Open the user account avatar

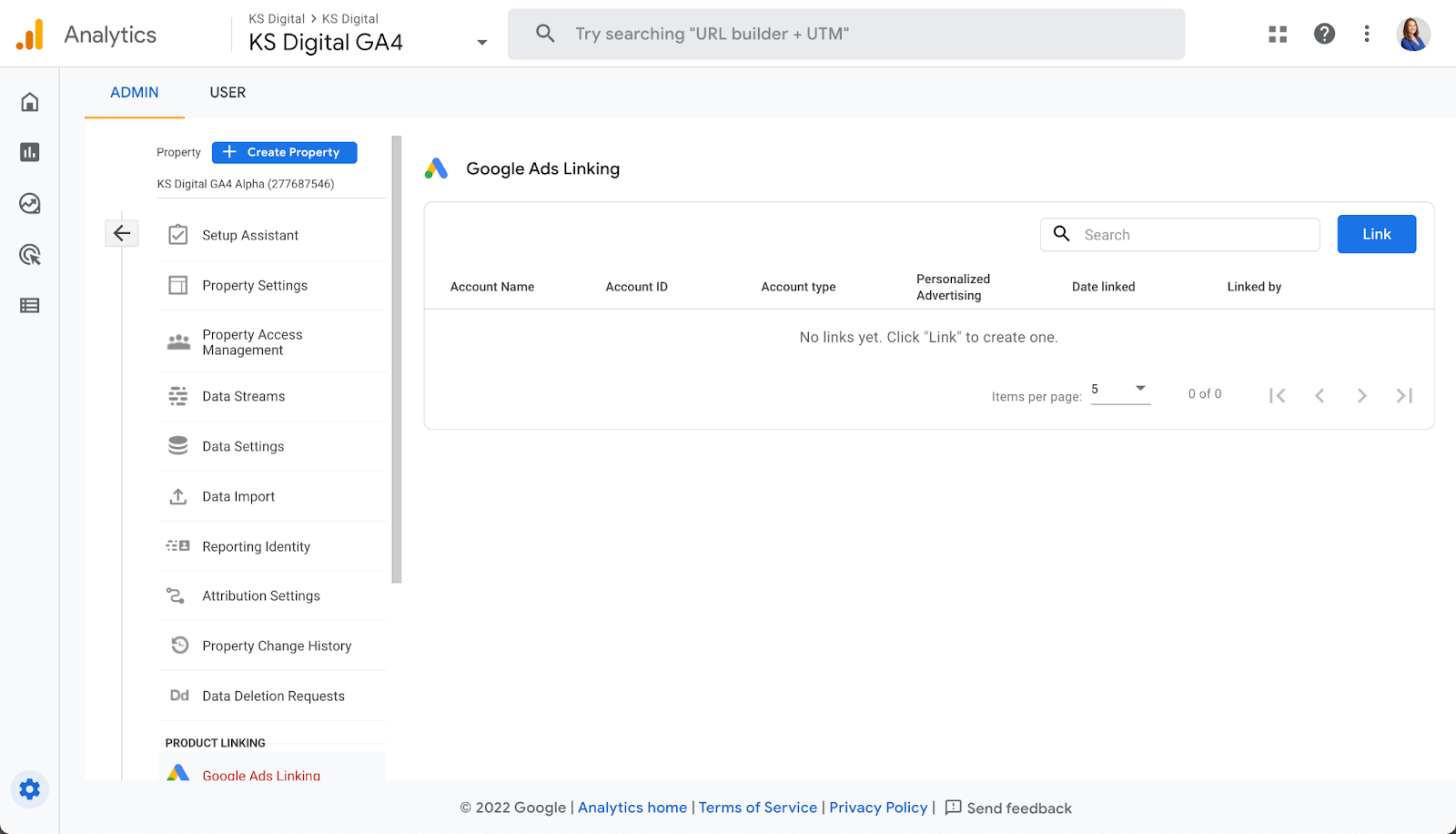[1413, 34]
